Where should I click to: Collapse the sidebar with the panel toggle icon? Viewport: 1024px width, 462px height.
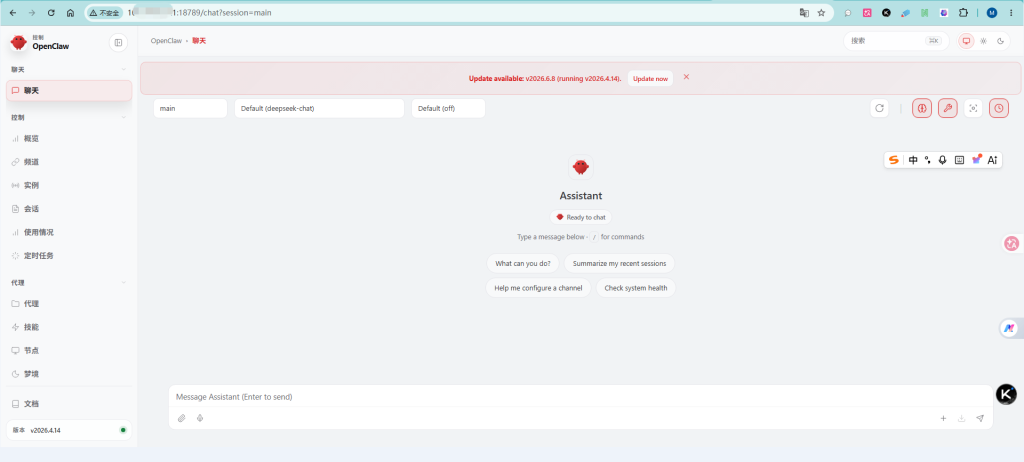coord(118,42)
